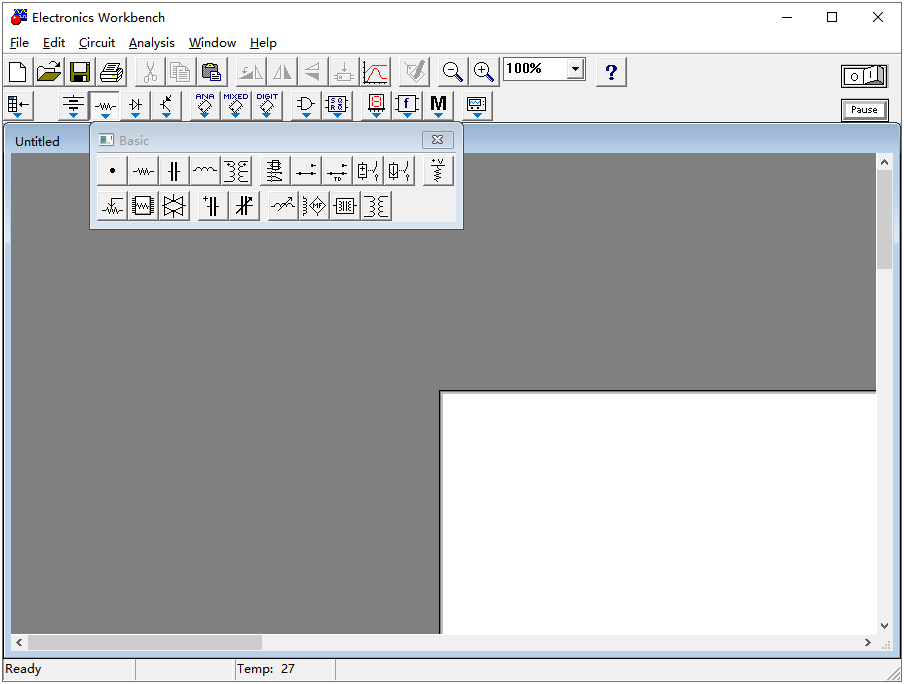Toggle the circuit activate power switch

point(863,76)
